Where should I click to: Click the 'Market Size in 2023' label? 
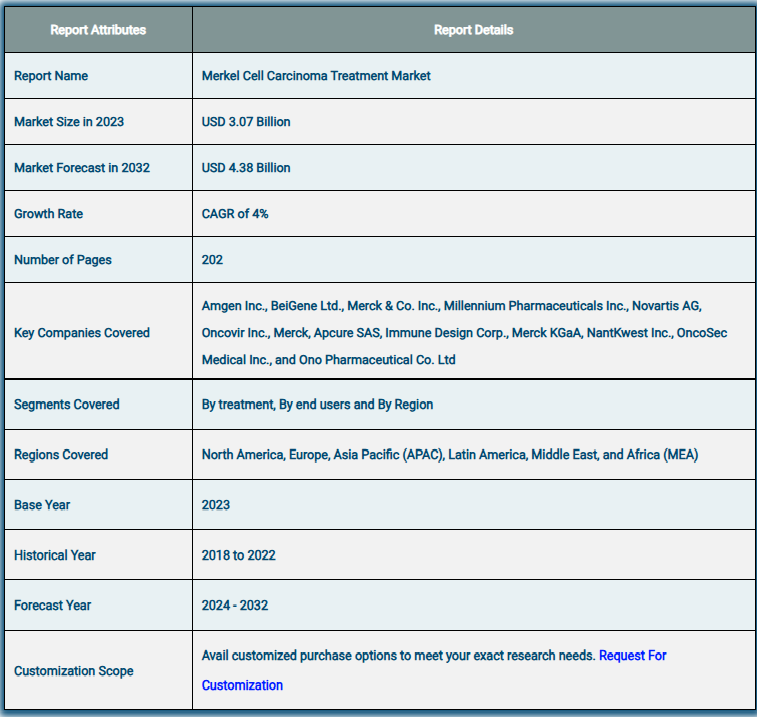pos(69,122)
